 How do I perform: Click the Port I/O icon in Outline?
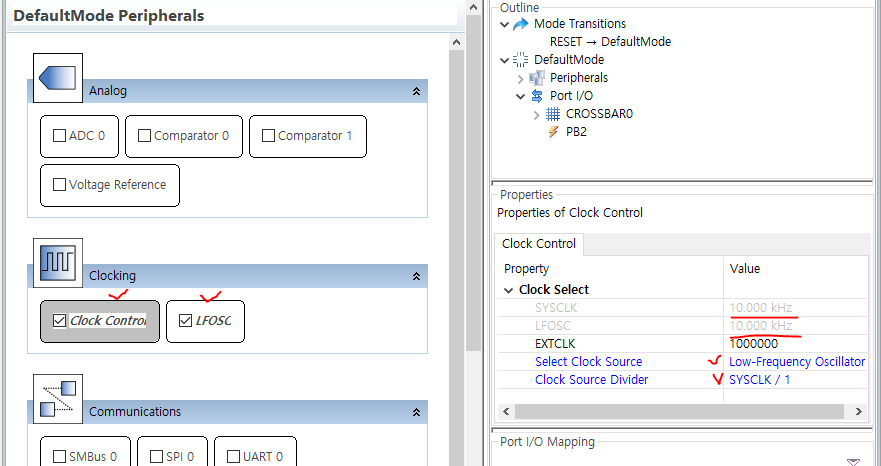click(x=537, y=96)
